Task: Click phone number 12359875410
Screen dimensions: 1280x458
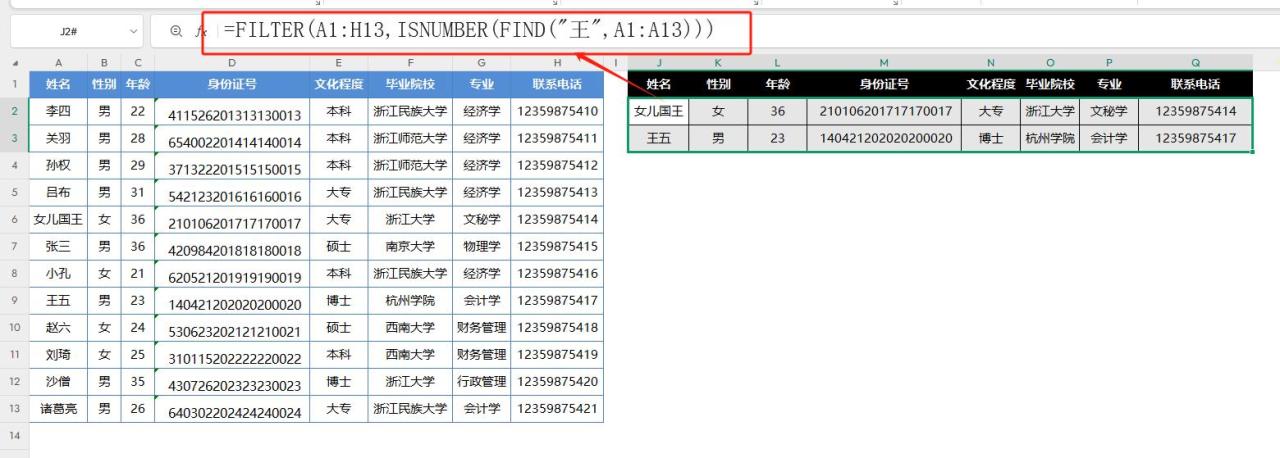Action: (x=557, y=111)
